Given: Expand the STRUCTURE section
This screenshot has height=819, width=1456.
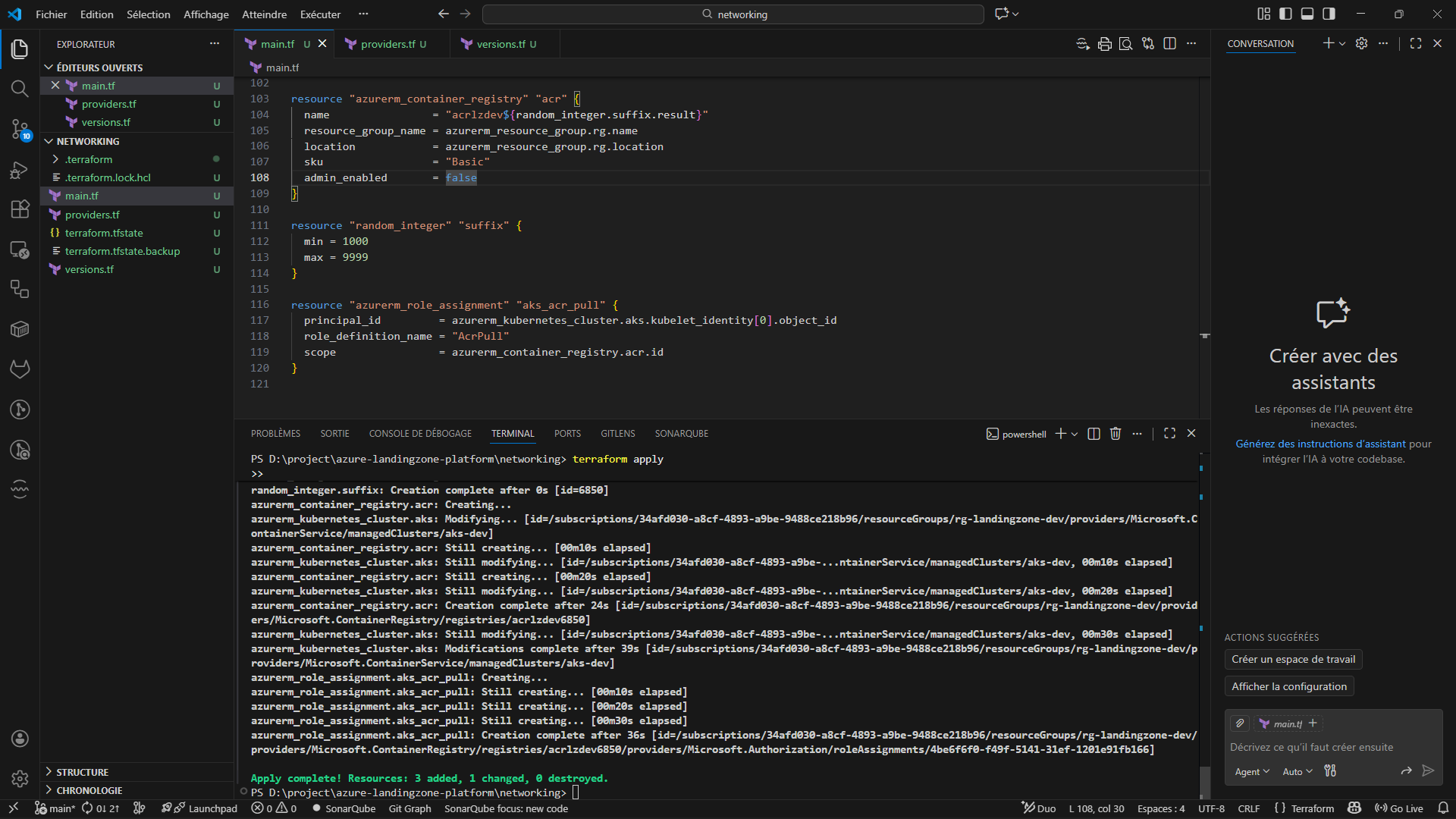Looking at the screenshot, I should click(82, 772).
